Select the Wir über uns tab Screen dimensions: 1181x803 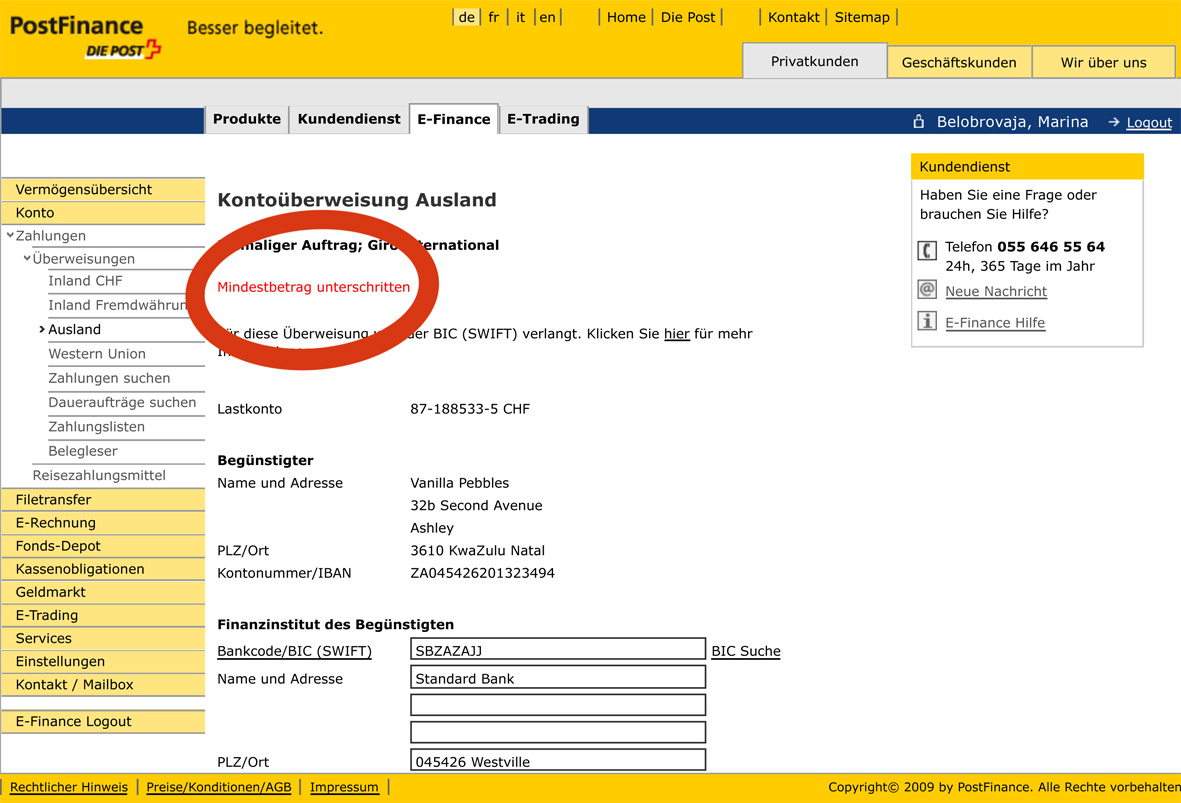[1103, 63]
